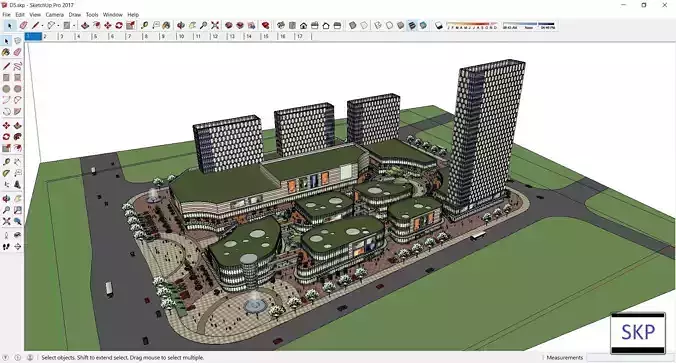
Task: Switch to scene tab 5
Action: 100,37
